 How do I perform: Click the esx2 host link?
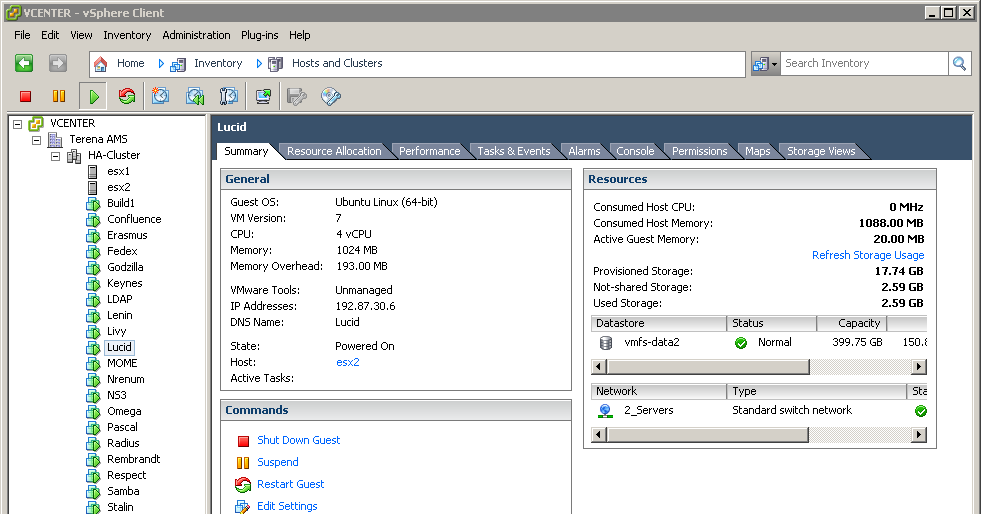[347, 362]
